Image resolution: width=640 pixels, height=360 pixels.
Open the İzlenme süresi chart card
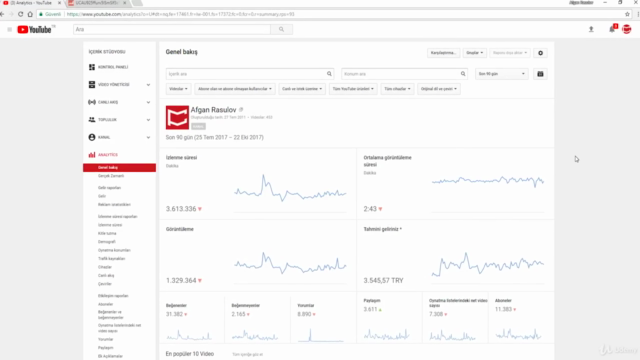click(258, 184)
